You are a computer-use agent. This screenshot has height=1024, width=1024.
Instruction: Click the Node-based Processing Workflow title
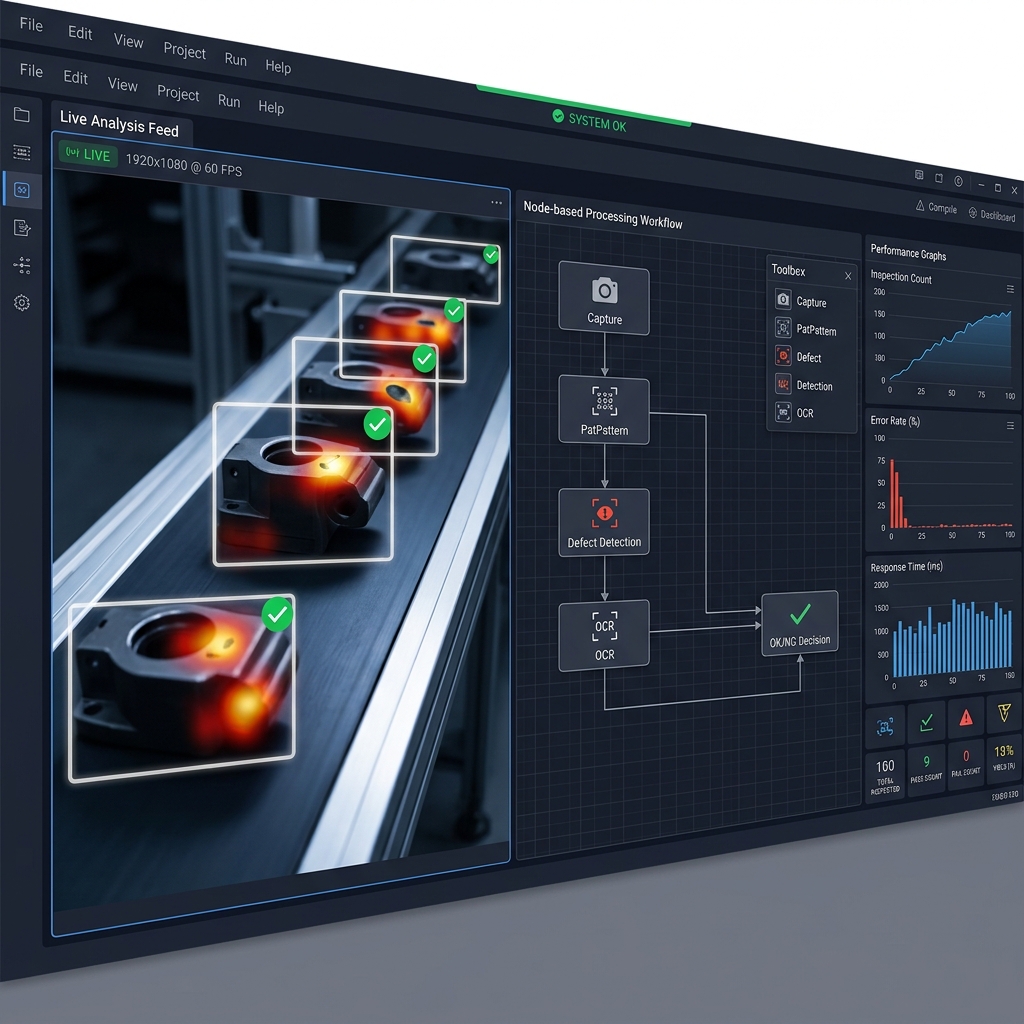click(603, 214)
